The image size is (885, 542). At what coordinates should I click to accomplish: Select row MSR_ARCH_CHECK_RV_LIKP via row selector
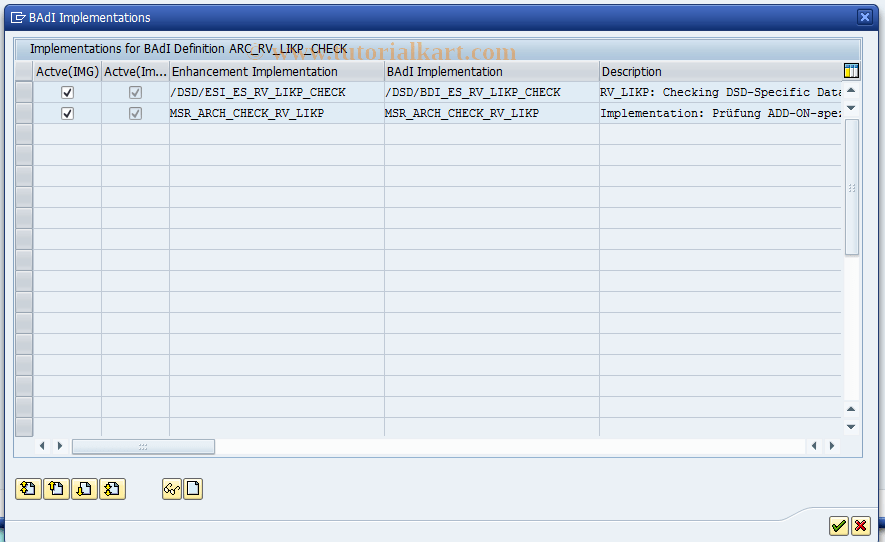pyautogui.click(x=24, y=113)
